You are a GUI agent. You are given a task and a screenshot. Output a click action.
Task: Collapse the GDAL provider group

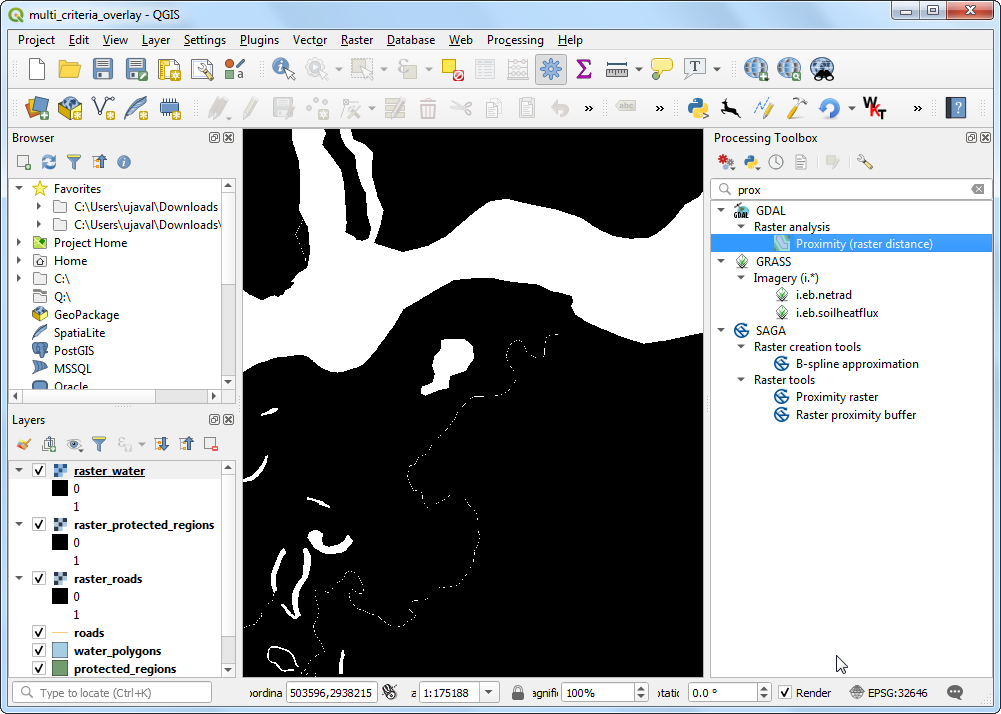(x=721, y=211)
